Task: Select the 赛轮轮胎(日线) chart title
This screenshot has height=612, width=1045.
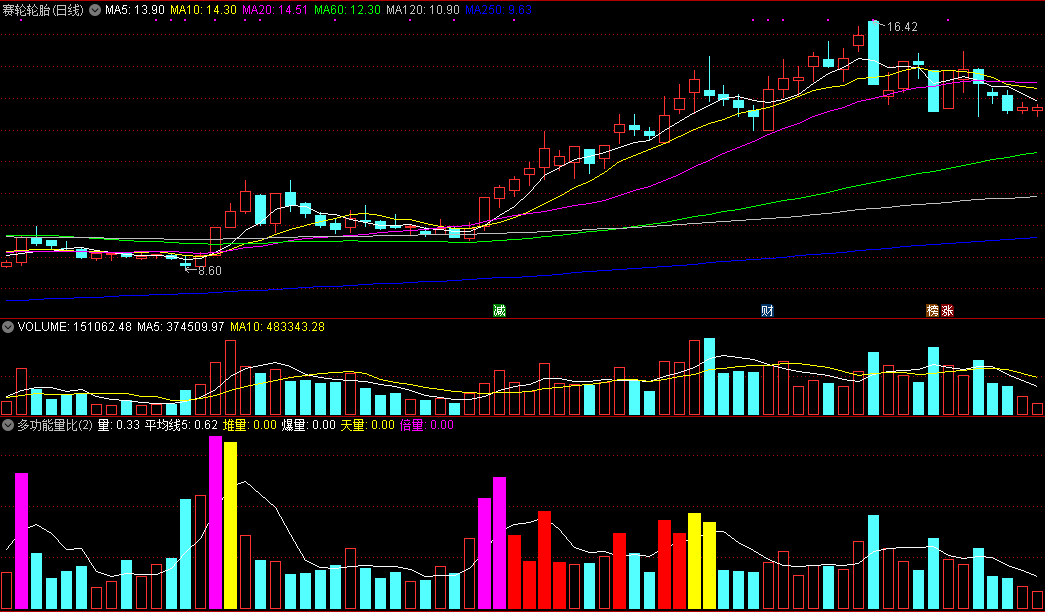Action: (44, 11)
